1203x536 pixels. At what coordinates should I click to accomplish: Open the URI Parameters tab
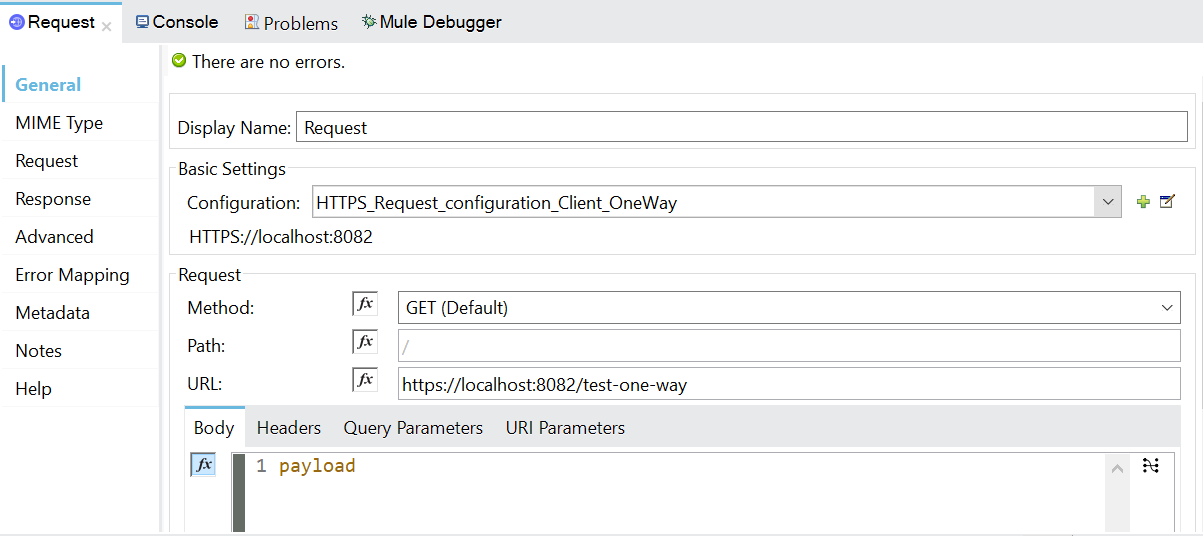pyautogui.click(x=565, y=428)
